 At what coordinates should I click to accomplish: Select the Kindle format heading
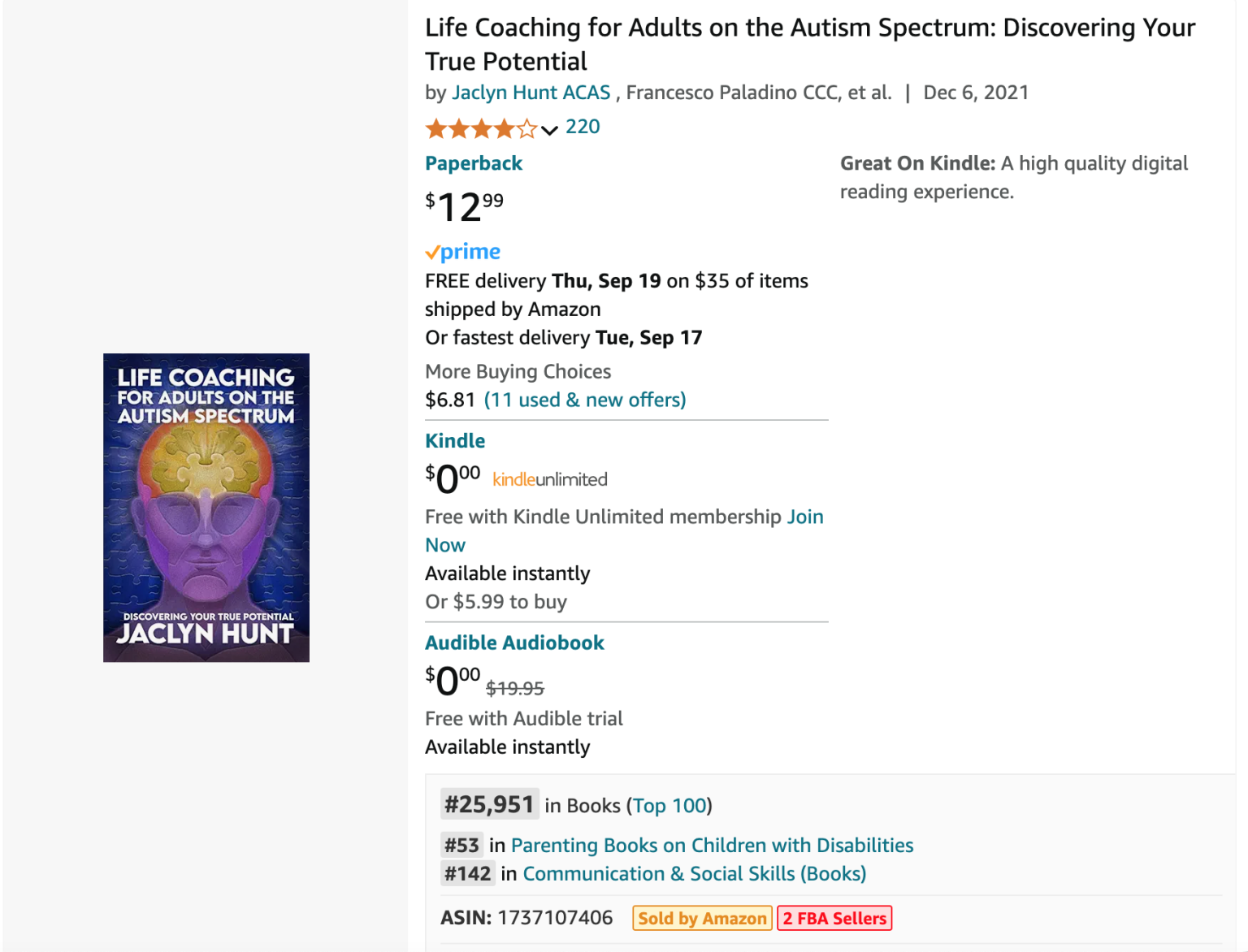(x=455, y=441)
